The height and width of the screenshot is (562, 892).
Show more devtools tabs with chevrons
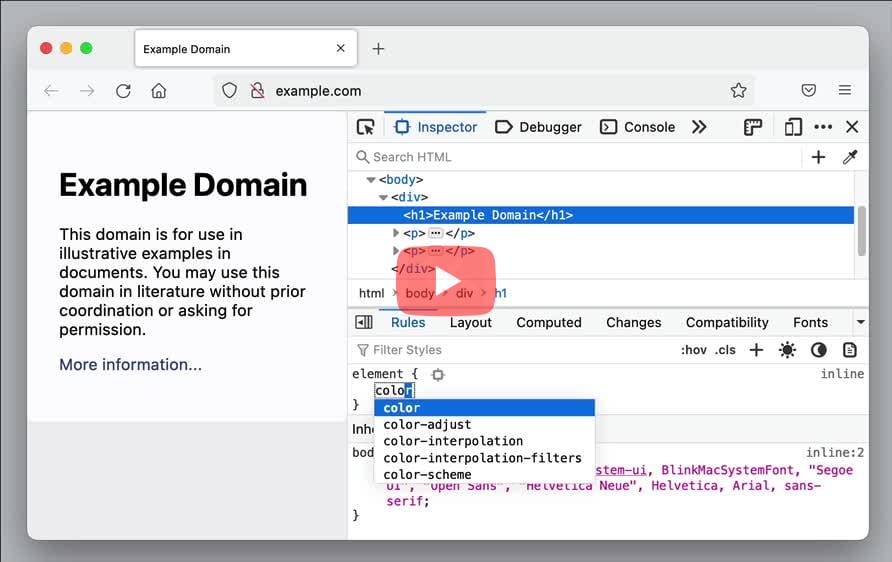tap(699, 127)
